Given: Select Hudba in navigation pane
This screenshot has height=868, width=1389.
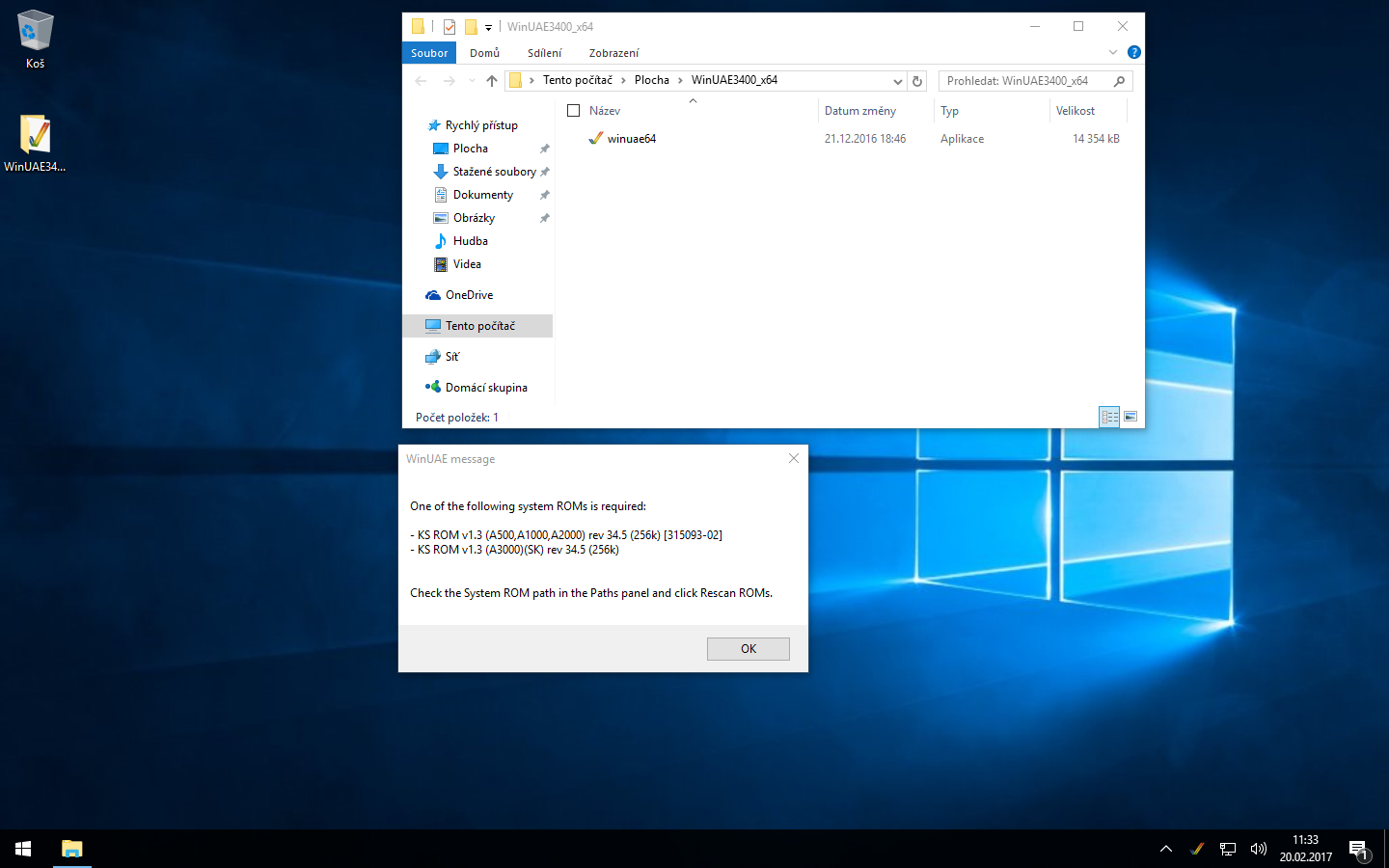Looking at the screenshot, I should click(471, 241).
